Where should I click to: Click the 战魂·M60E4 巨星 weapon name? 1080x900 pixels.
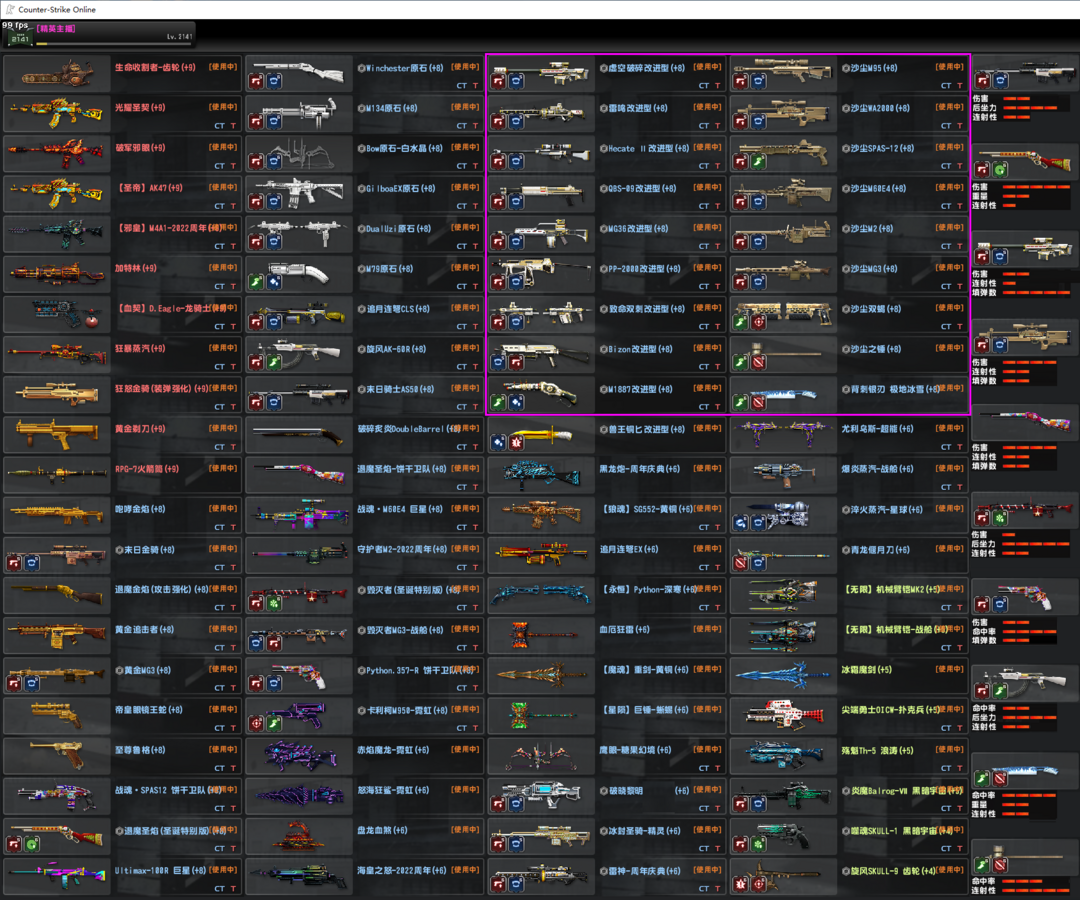click(x=400, y=510)
